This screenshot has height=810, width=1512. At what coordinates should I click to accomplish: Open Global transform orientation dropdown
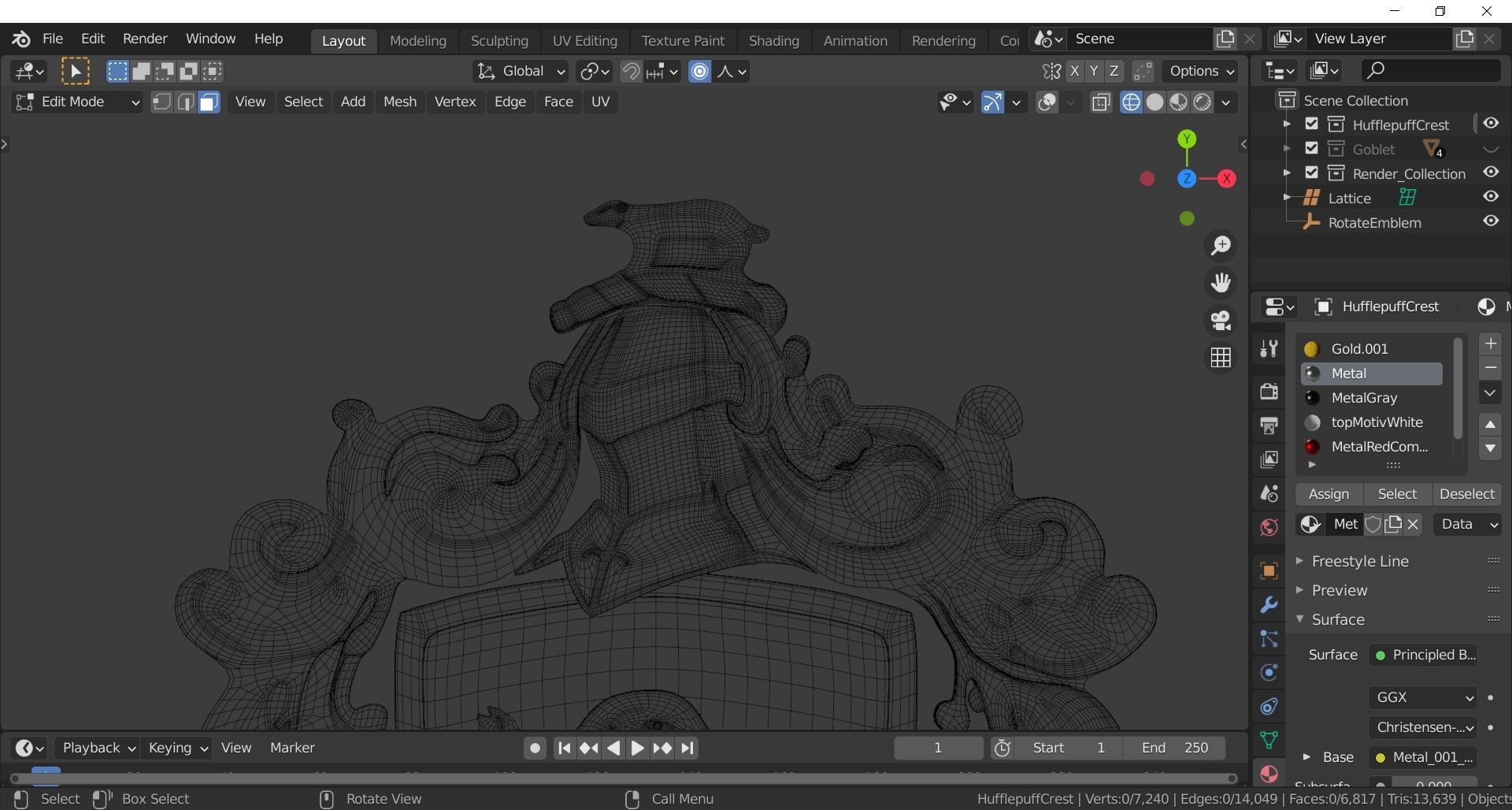(521, 72)
